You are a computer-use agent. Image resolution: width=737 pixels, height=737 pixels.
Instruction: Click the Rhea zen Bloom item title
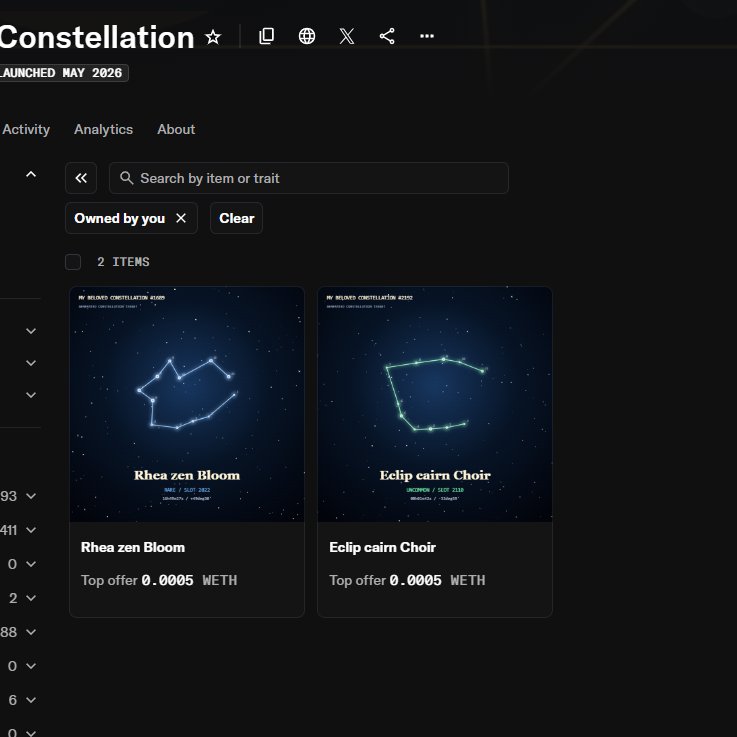pos(133,547)
